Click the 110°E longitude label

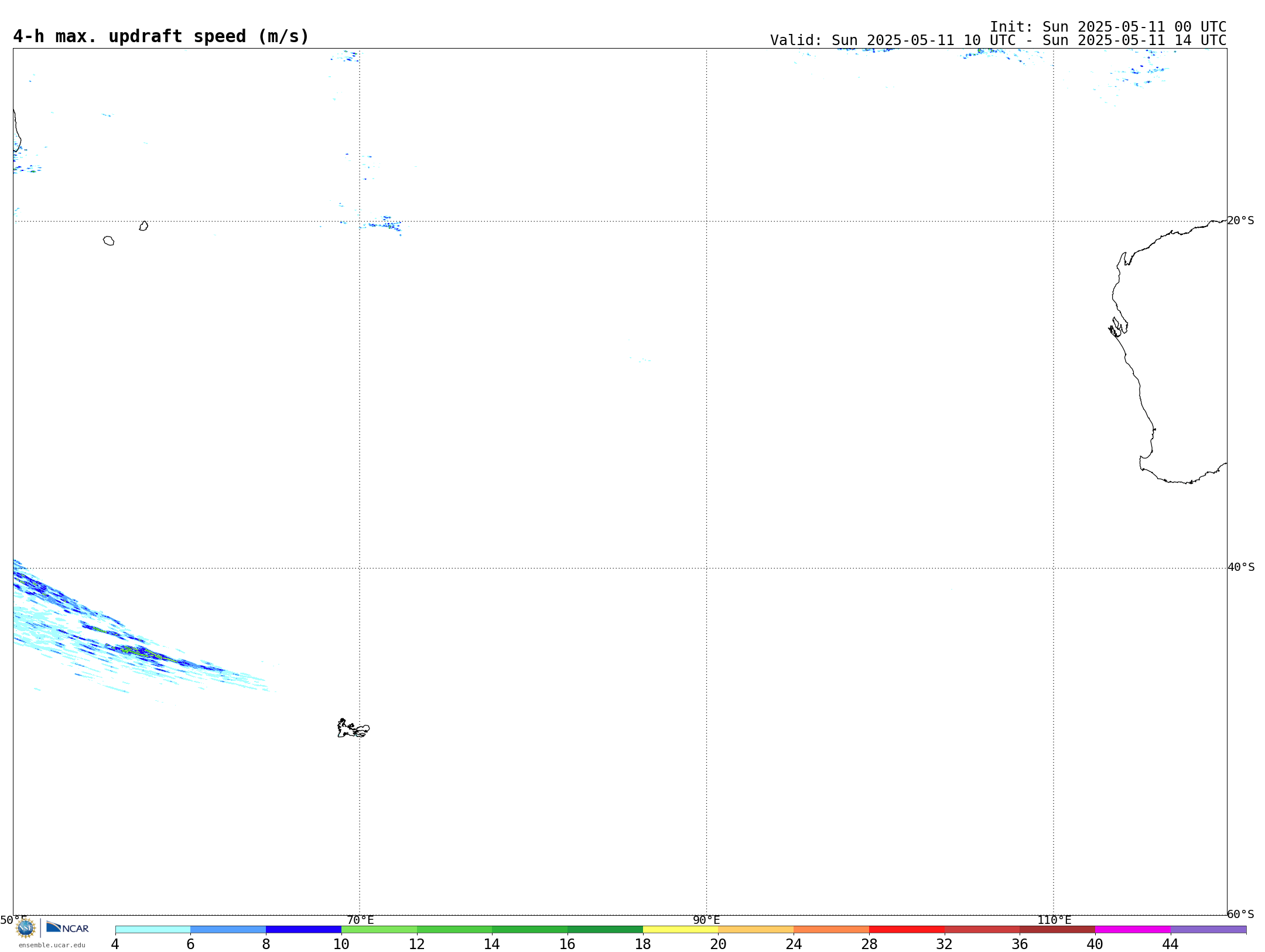click(x=1054, y=920)
